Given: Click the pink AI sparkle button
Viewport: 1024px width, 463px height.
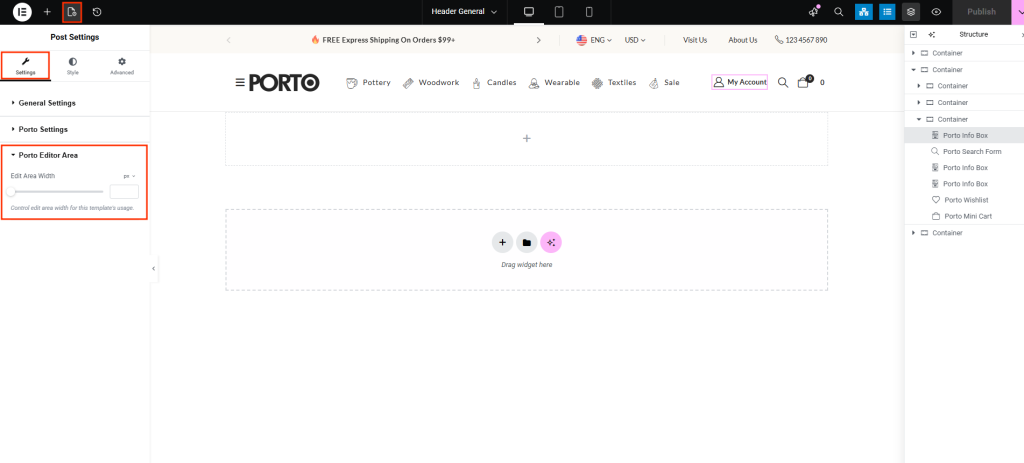Looking at the screenshot, I should [x=551, y=242].
